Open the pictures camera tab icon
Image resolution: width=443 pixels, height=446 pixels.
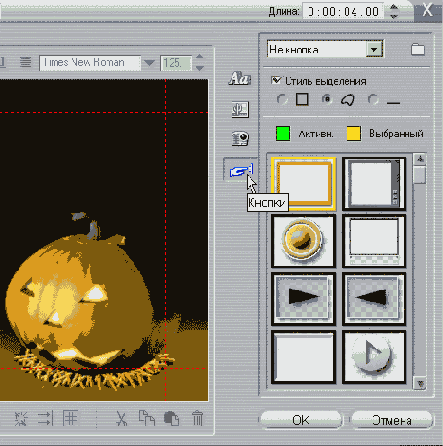pyautogui.click(x=240, y=138)
